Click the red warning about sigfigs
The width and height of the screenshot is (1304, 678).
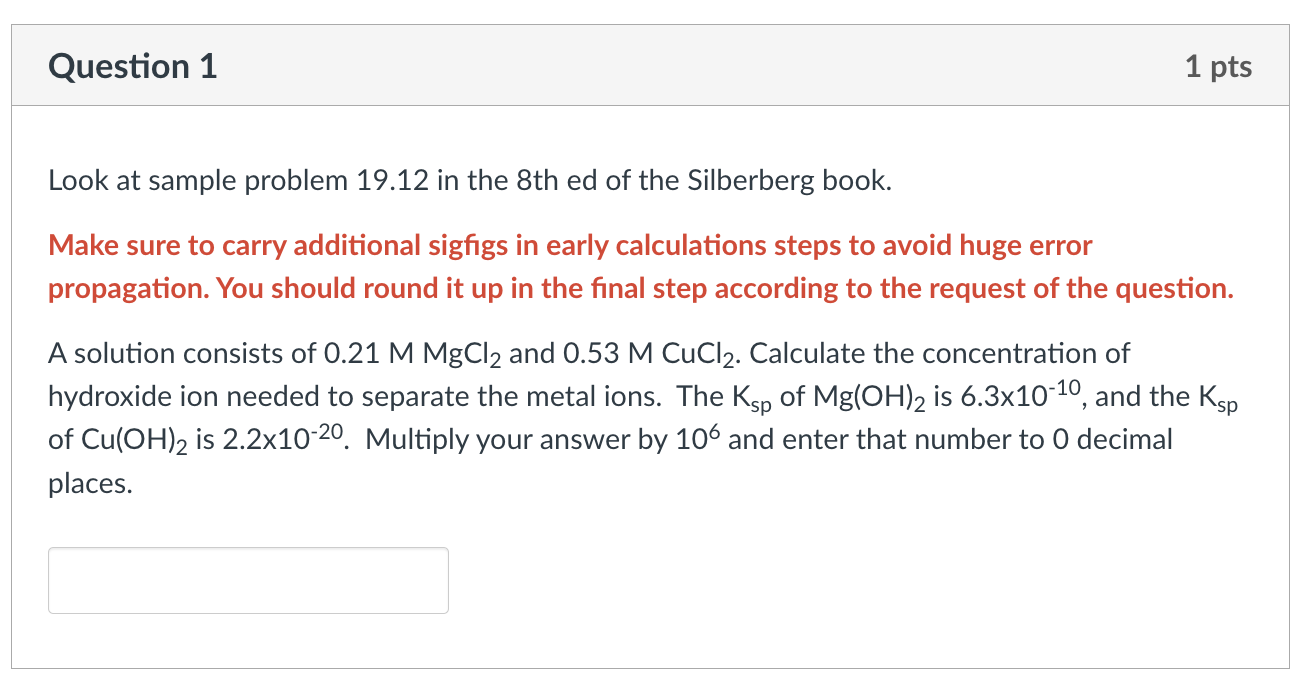click(568, 245)
